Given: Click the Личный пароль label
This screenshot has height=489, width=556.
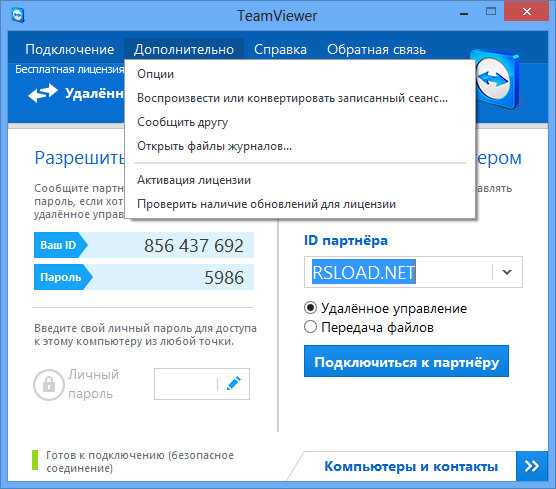Looking at the screenshot, I should (x=93, y=384).
